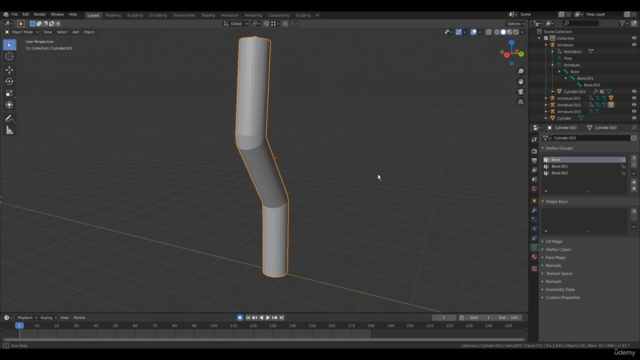
Task: Open the viewport Add menu
Action: click(76, 32)
